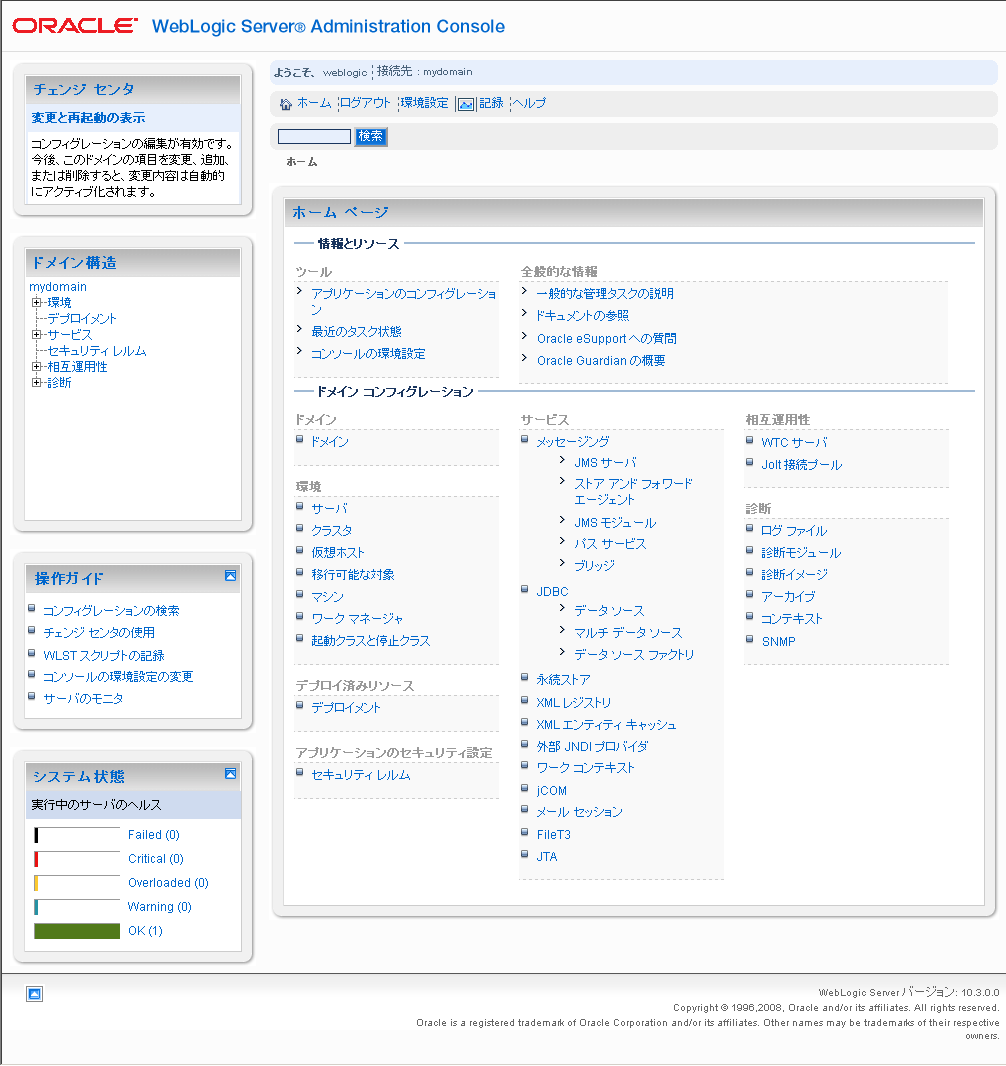
Task: Open デプロイメント under デプロイ済みリソース
Action: click(346, 708)
